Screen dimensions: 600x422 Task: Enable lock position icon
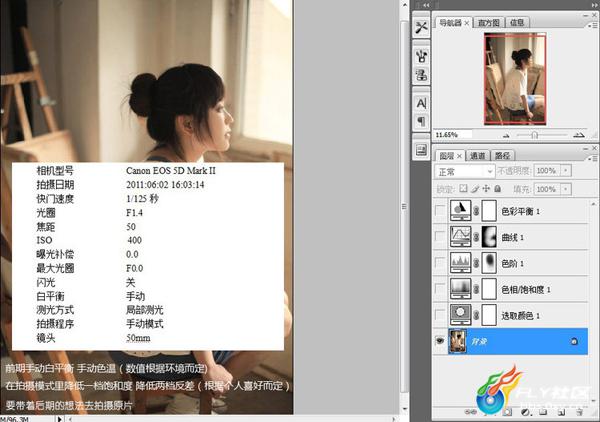486,189
